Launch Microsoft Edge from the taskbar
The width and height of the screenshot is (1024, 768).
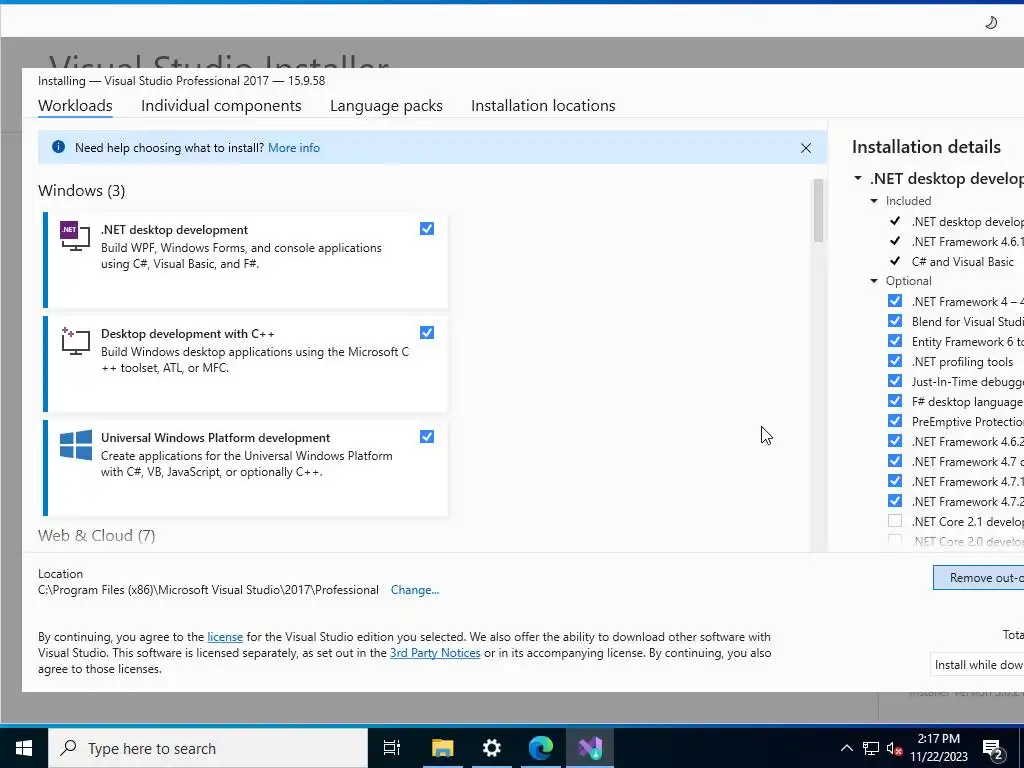point(541,748)
